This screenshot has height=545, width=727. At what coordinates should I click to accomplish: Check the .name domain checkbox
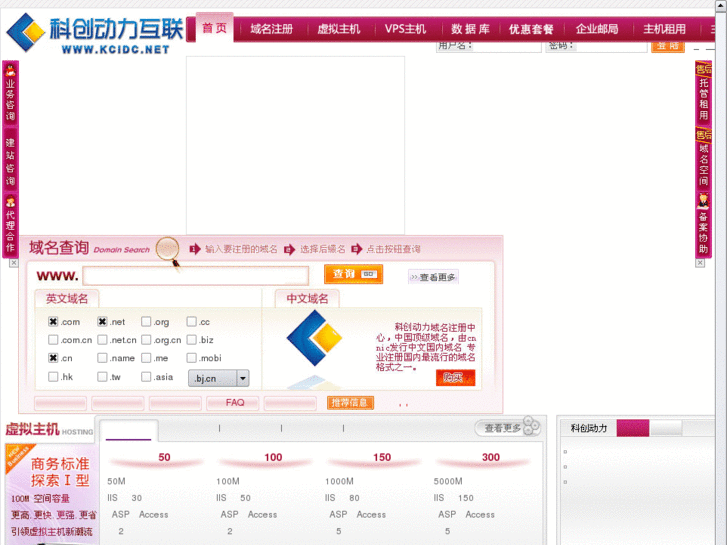[x=102, y=358]
